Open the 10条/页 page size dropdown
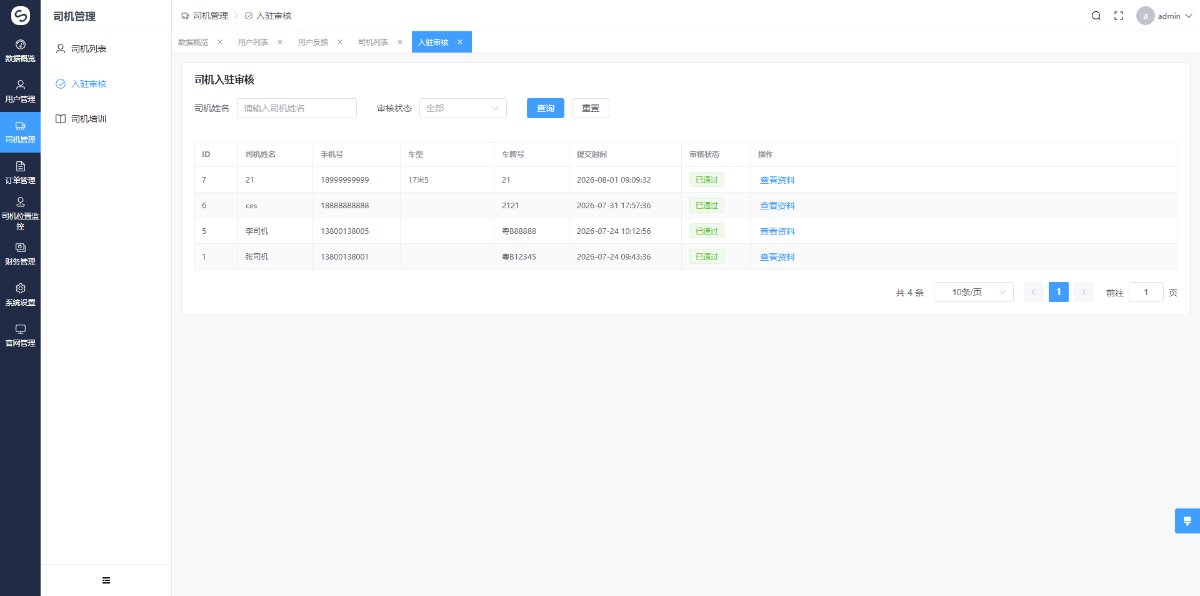The height and width of the screenshot is (596, 1200). tap(974, 292)
